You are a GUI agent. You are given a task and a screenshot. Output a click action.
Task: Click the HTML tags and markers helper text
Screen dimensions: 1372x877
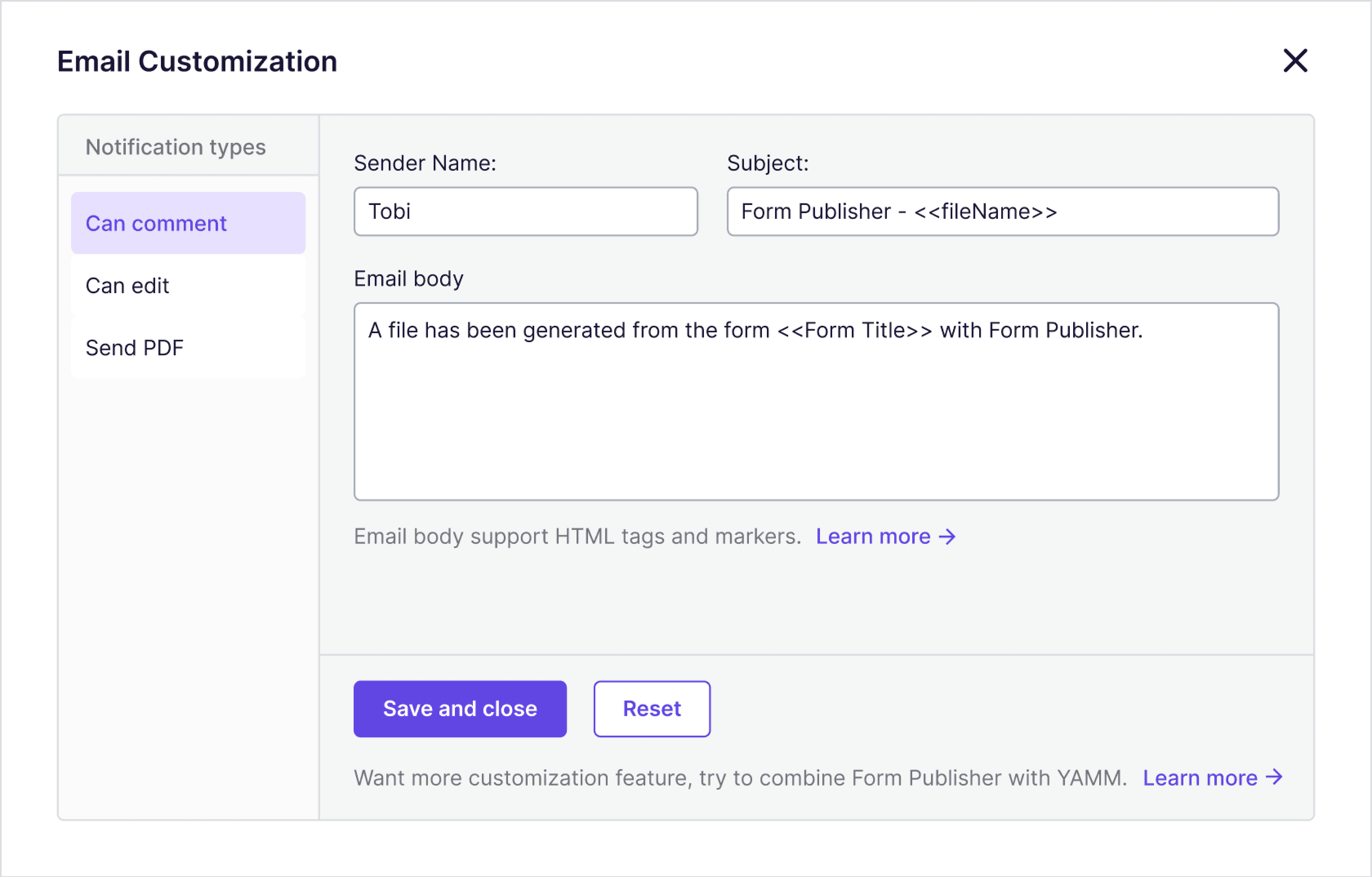[577, 537]
